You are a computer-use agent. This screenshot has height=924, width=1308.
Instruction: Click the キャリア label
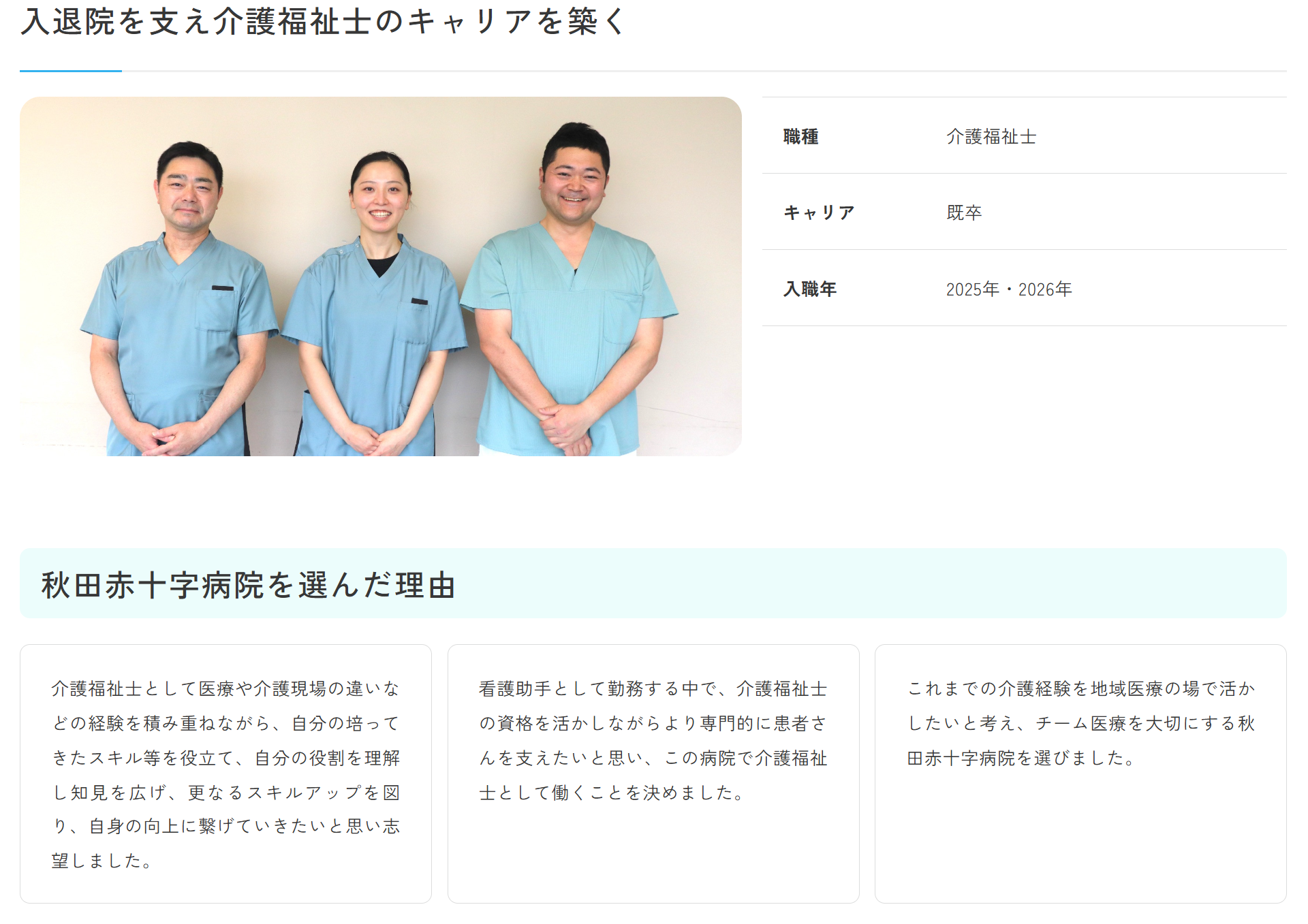[x=819, y=213]
